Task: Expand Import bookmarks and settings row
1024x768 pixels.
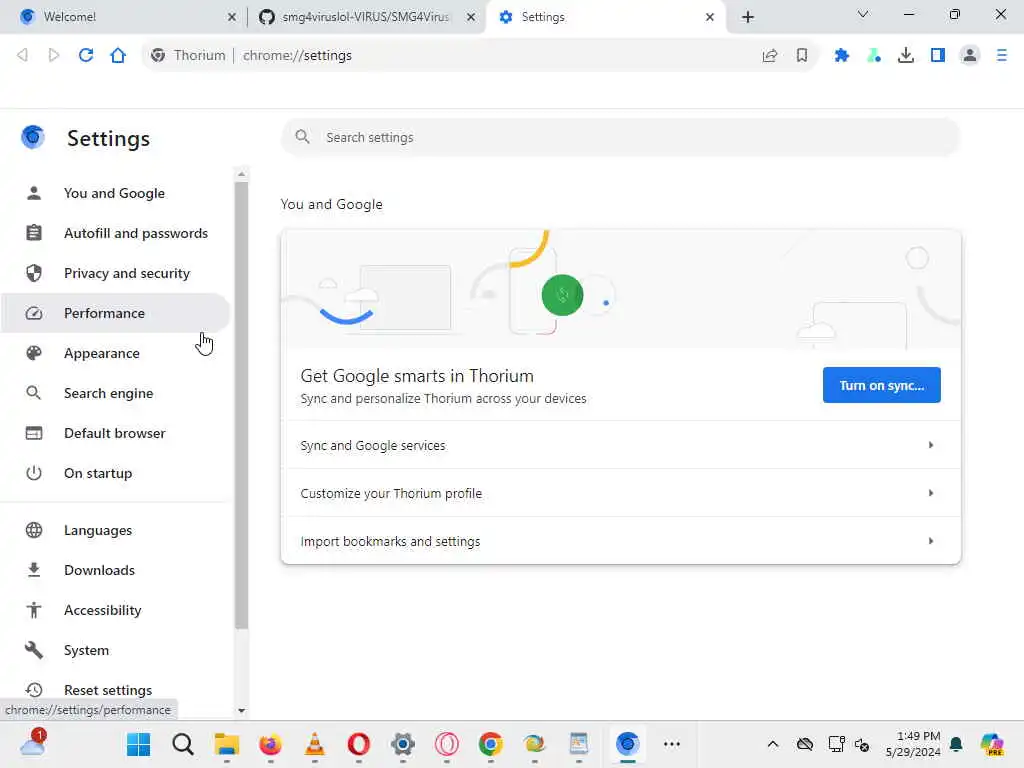Action: [x=620, y=541]
